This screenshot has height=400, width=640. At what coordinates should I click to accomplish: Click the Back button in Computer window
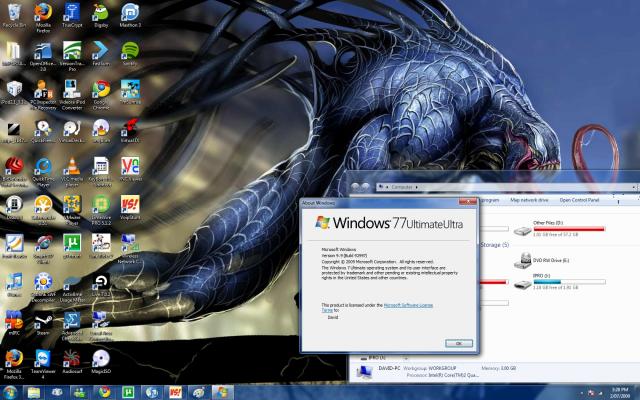[355, 187]
